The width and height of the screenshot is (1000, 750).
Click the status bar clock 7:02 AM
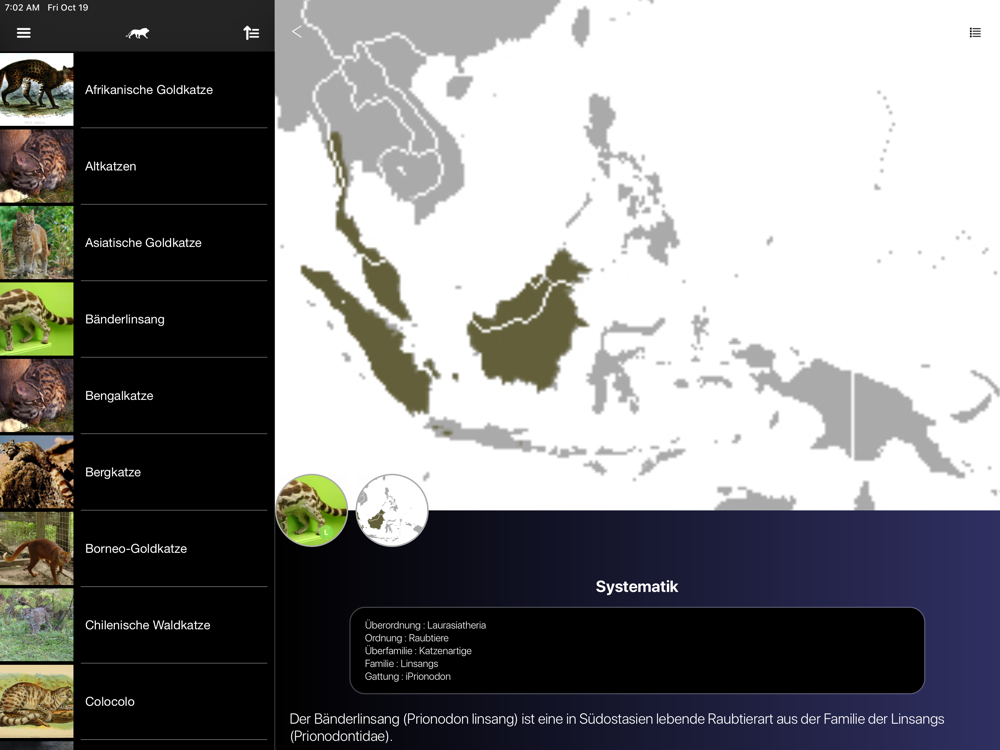click(22, 8)
